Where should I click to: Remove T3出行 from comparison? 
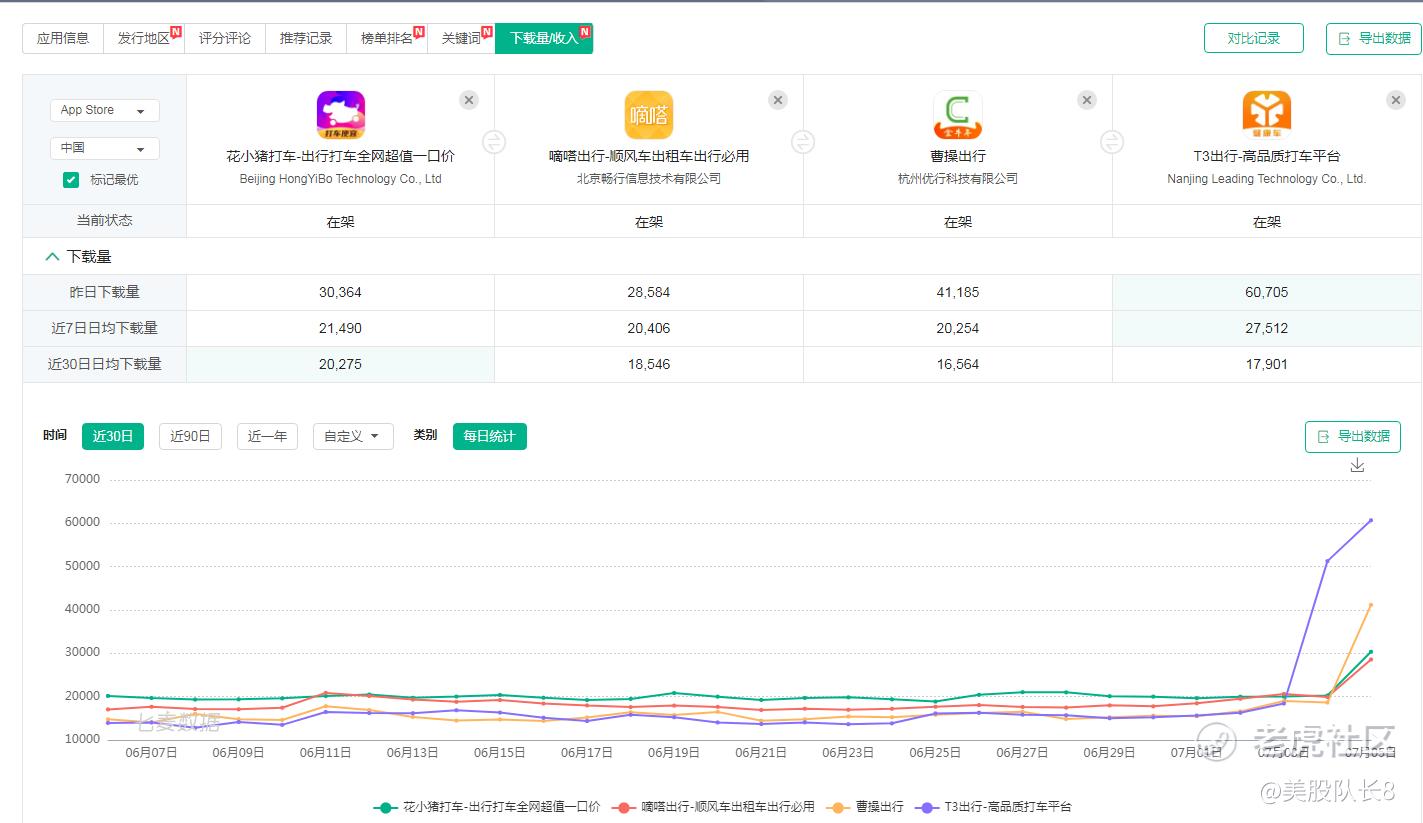pyautogui.click(x=1396, y=100)
